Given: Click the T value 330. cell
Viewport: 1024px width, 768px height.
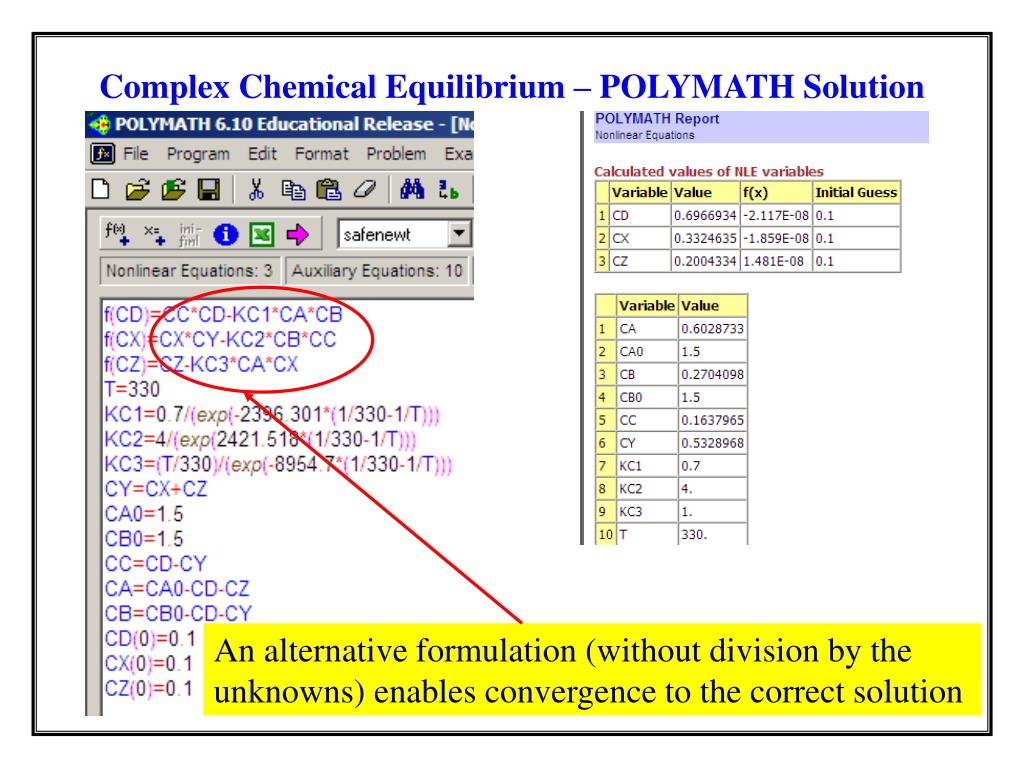Looking at the screenshot, I should [712, 534].
